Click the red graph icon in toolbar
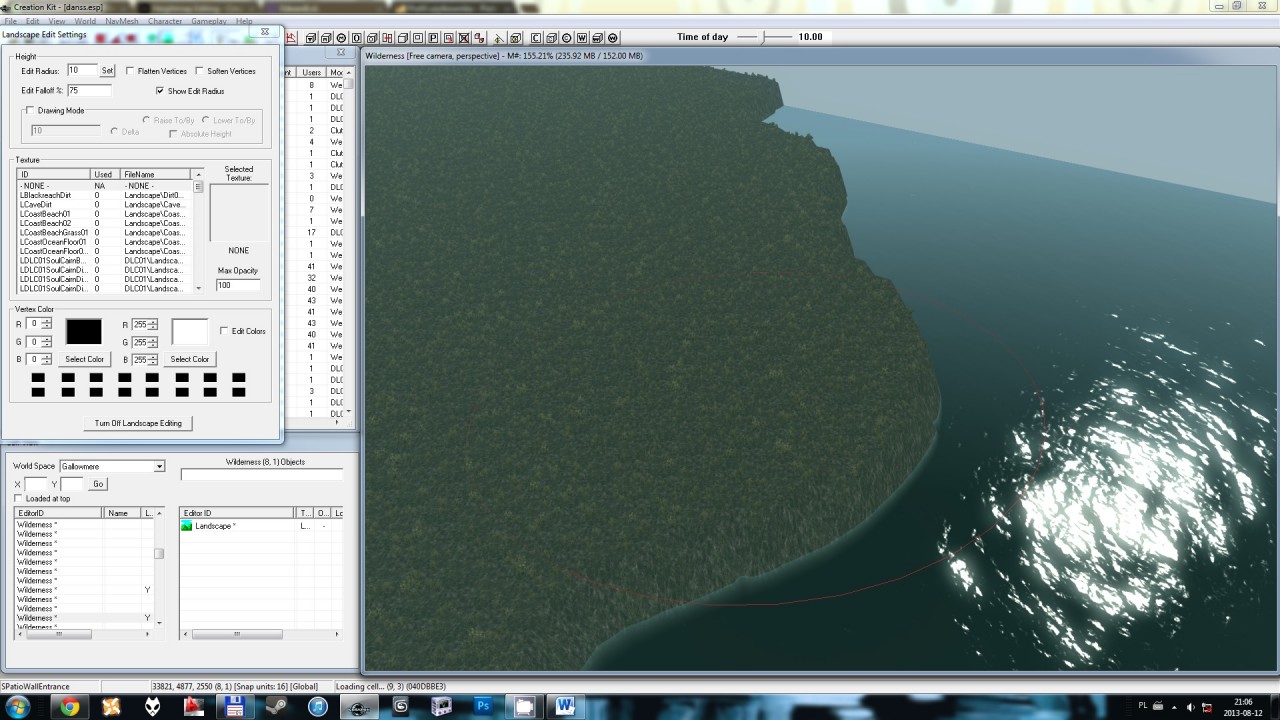The image size is (1280, 720). pyautogui.click(x=292, y=38)
